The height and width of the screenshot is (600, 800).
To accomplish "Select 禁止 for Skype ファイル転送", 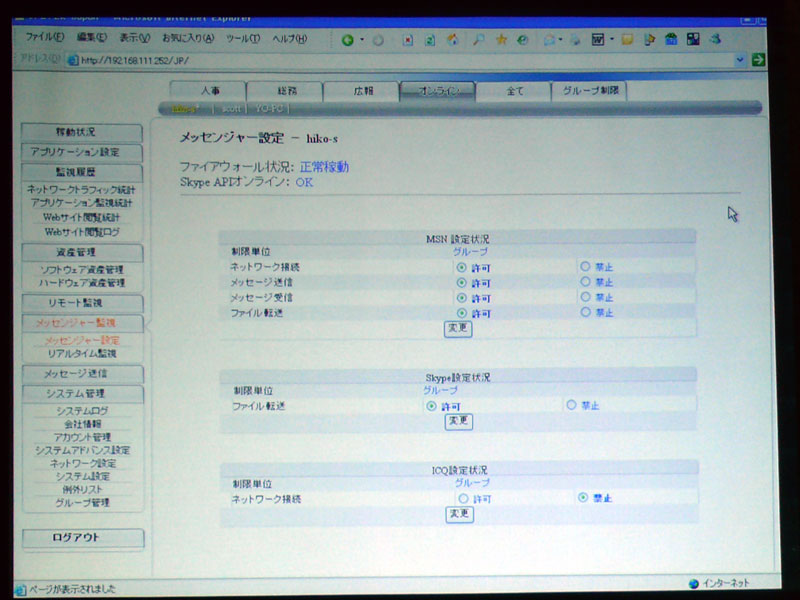I will point(571,405).
